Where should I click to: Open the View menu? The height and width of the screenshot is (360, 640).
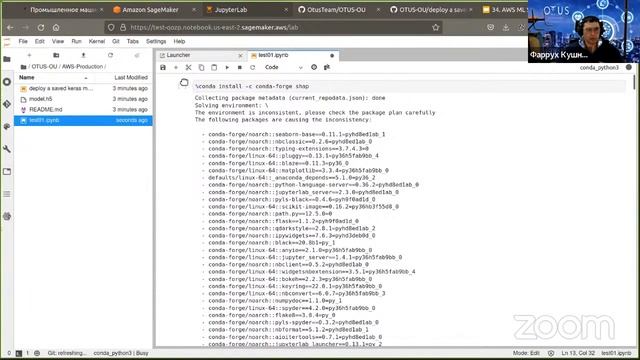(x=58, y=42)
